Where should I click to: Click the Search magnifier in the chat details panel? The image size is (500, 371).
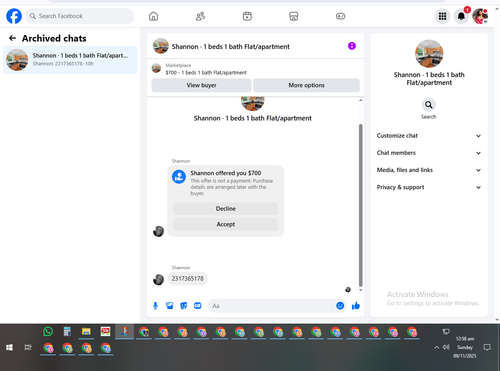[x=429, y=105]
